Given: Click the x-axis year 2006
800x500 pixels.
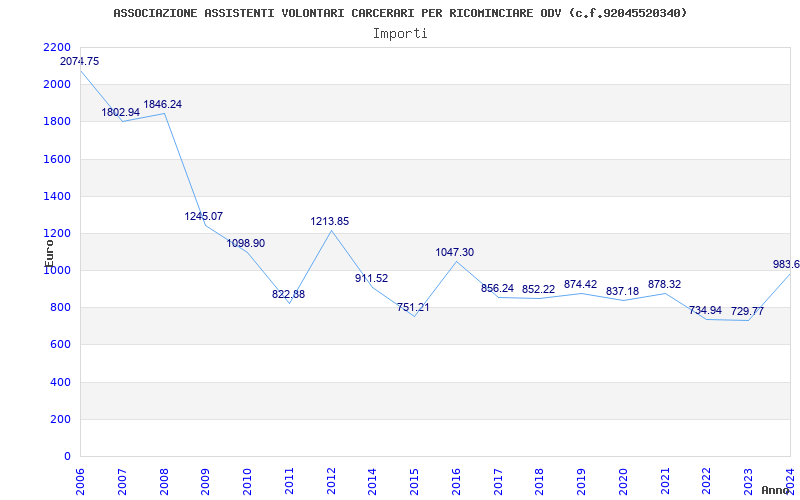Looking at the screenshot, I should point(80,481).
